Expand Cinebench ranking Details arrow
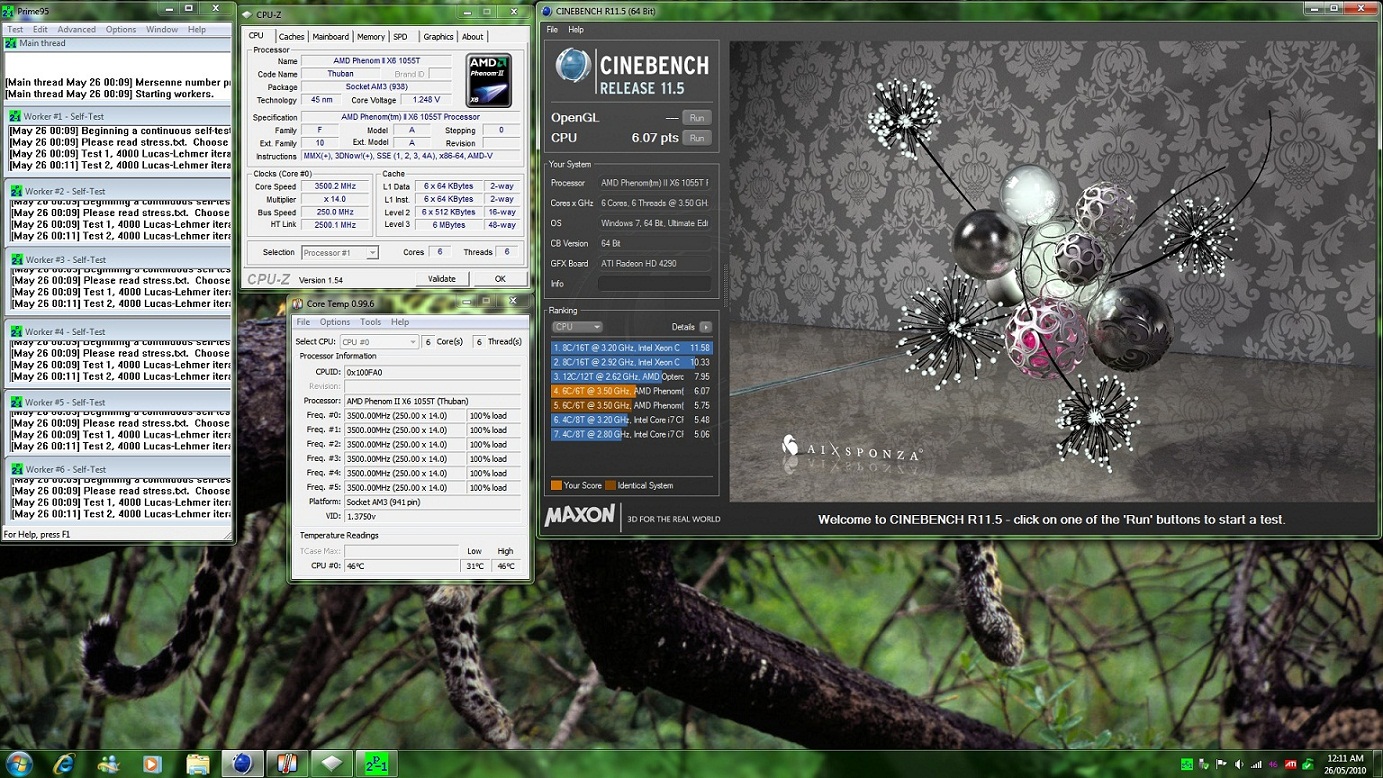Image resolution: width=1383 pixels, height=778 pixels. pos(706,327)
